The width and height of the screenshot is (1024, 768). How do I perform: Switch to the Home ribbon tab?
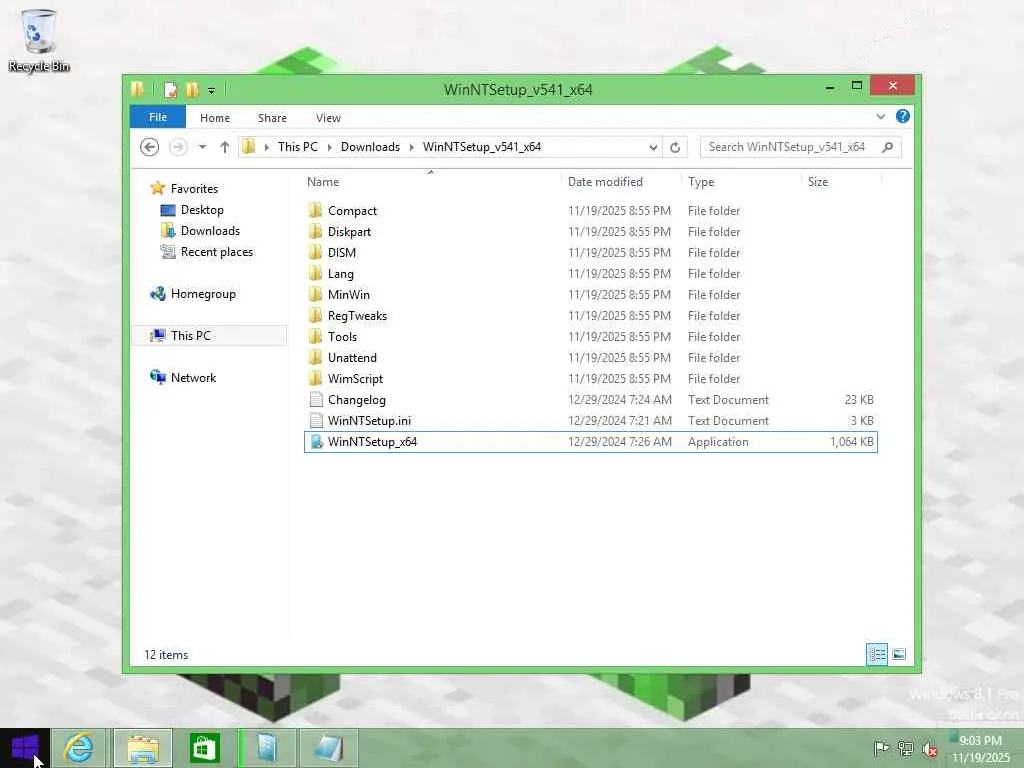tap(215, 118)
